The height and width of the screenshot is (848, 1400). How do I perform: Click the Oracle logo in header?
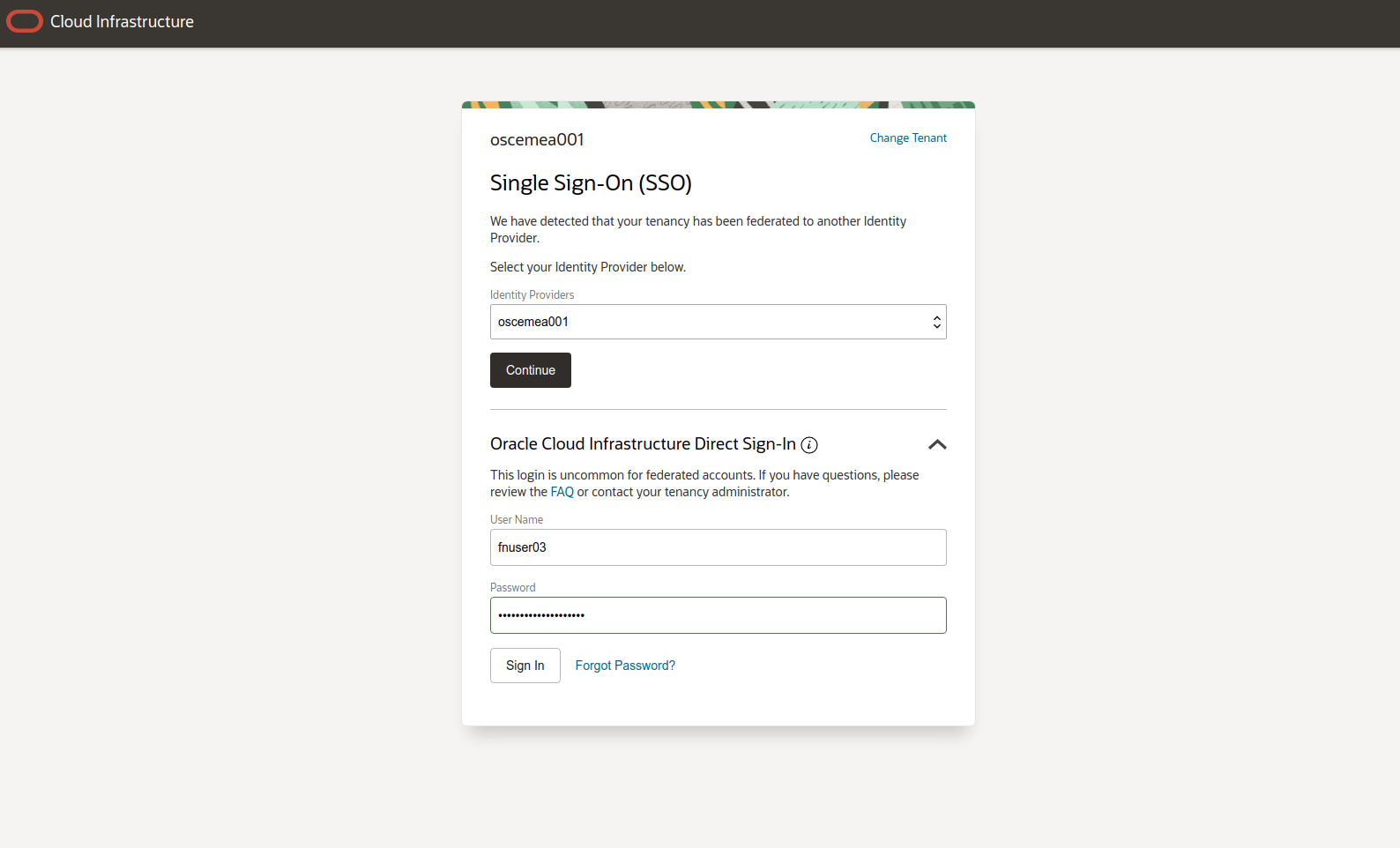point(25,21)
